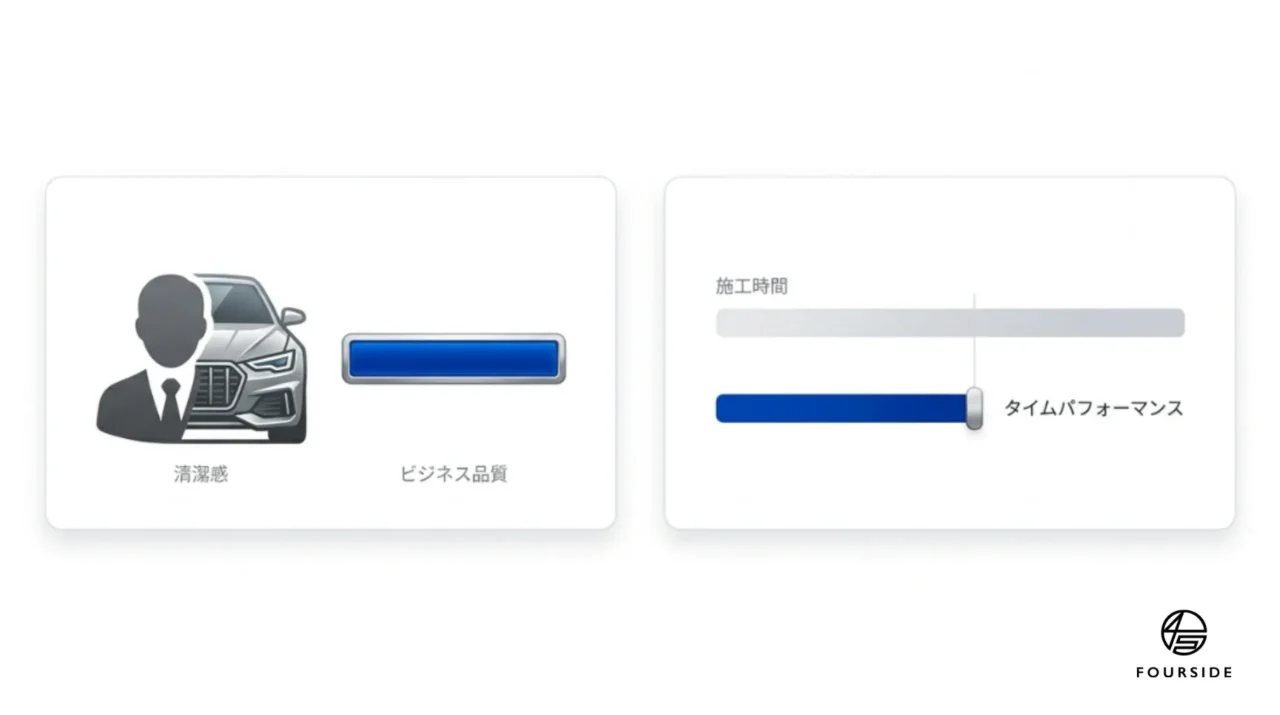Image resolution: width=1280 pixels, height=715 pixels.
Task: Select the ビジネス品質 label
Action: (454, 474)
